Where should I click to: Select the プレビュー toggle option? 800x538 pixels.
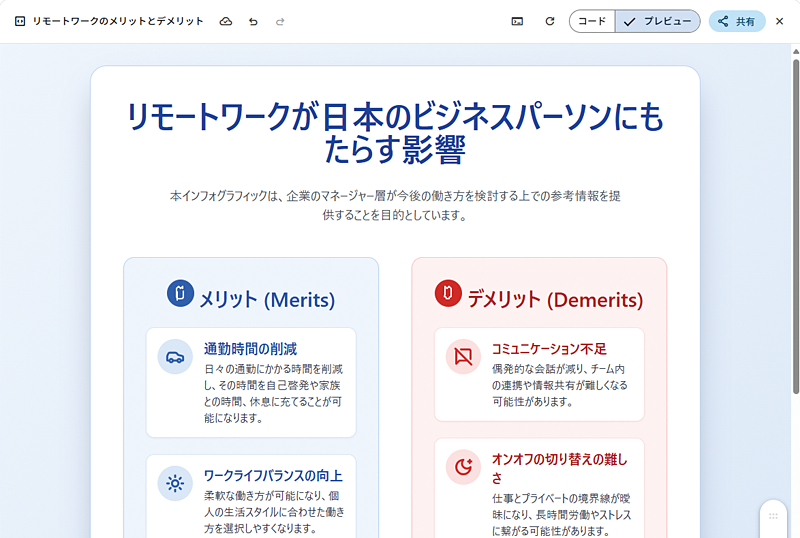click(x=658, y=21)
